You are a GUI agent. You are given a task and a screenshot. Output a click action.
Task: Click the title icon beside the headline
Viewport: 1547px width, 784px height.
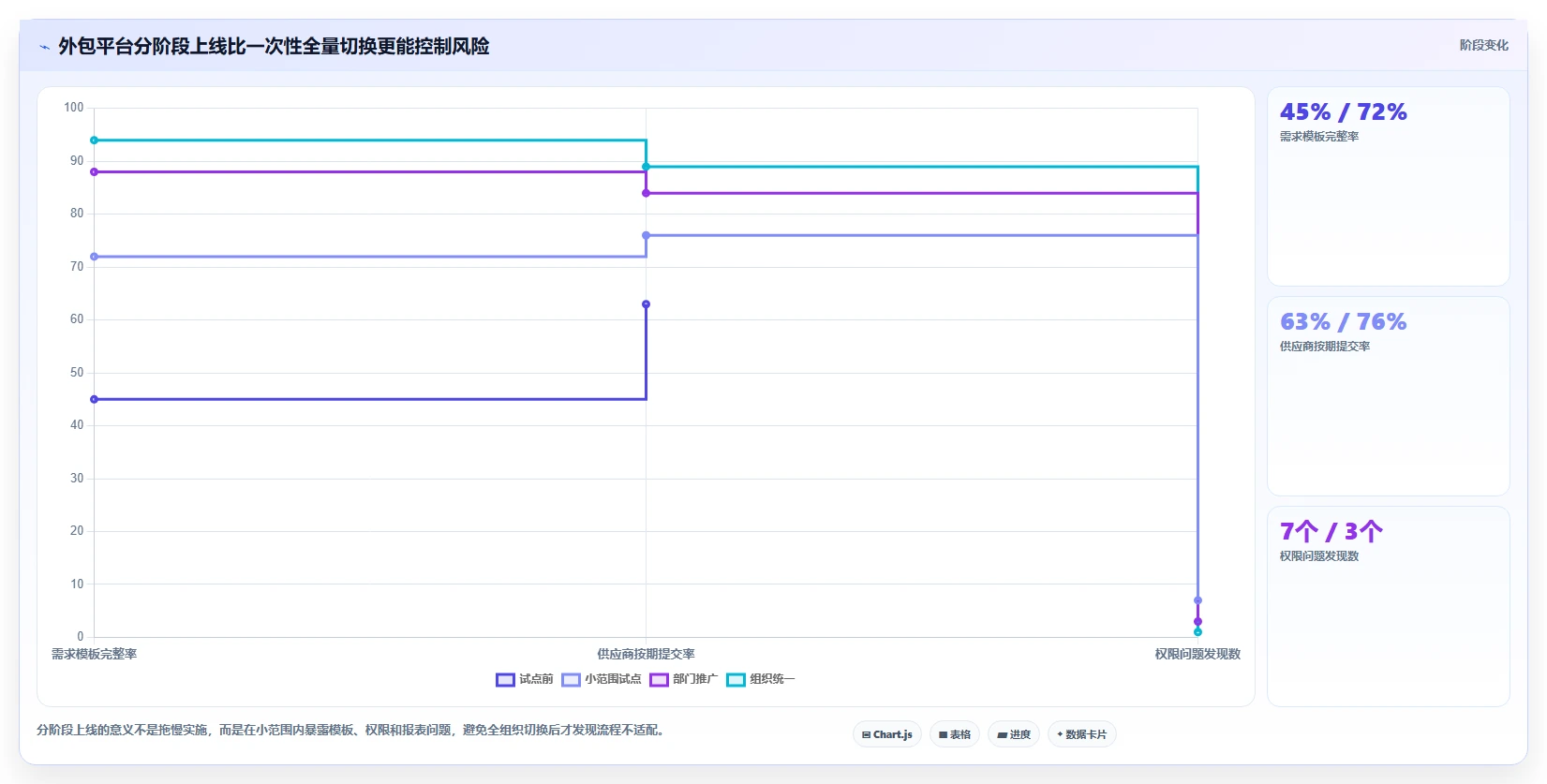44,47
